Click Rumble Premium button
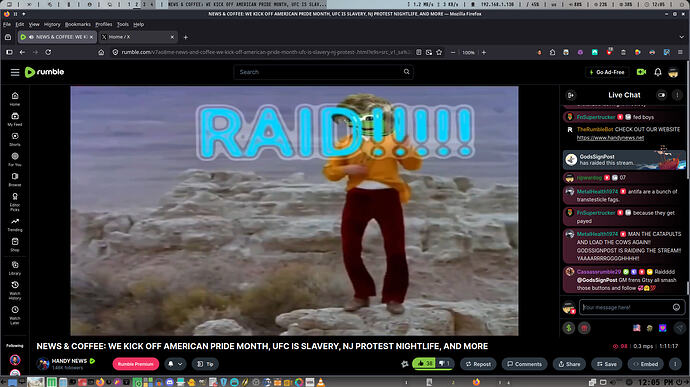The height and width of the screenshot is (387, 690). pyautogui.click(x=136, y=364)
